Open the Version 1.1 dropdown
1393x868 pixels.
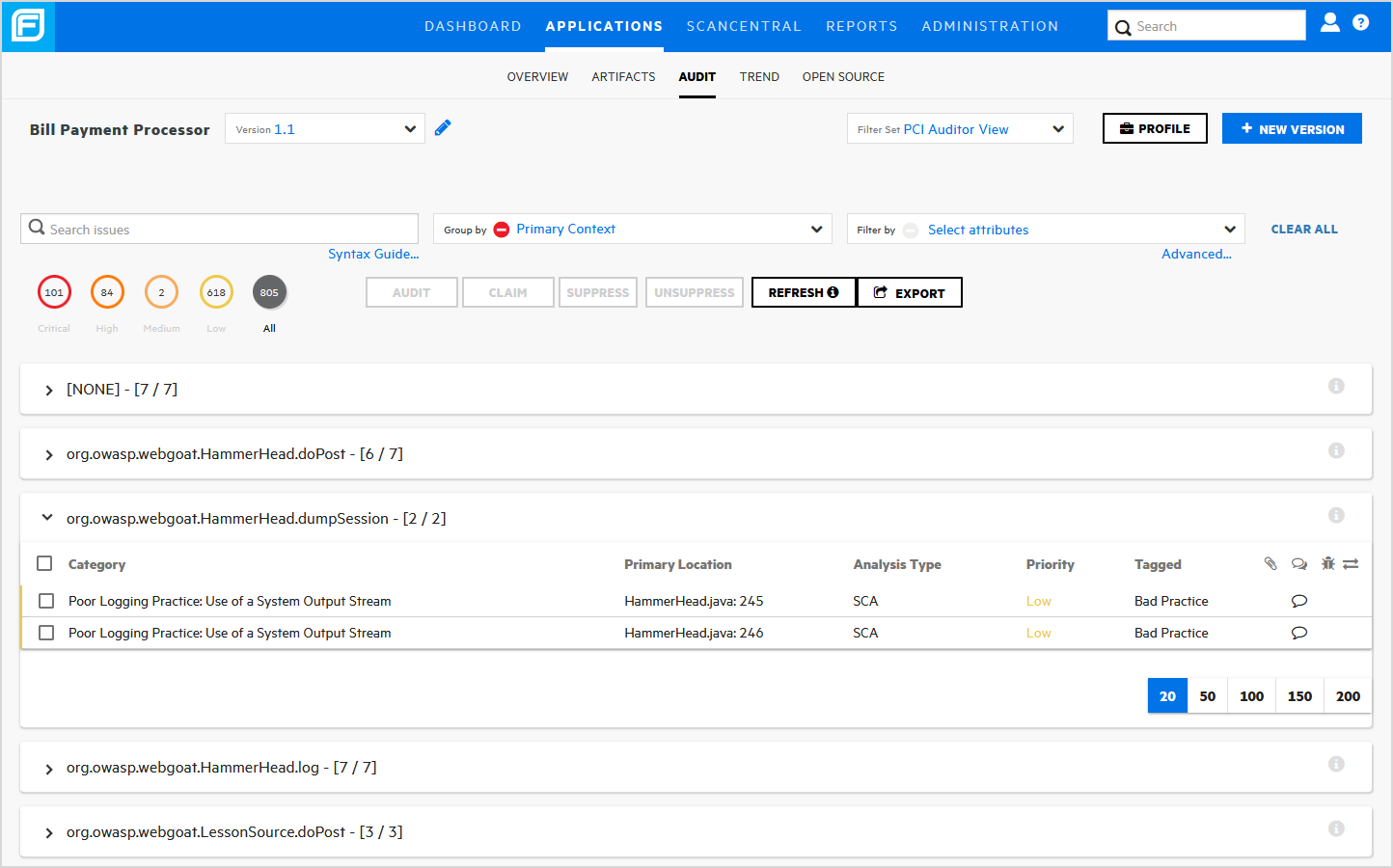[x=325, y=129]
